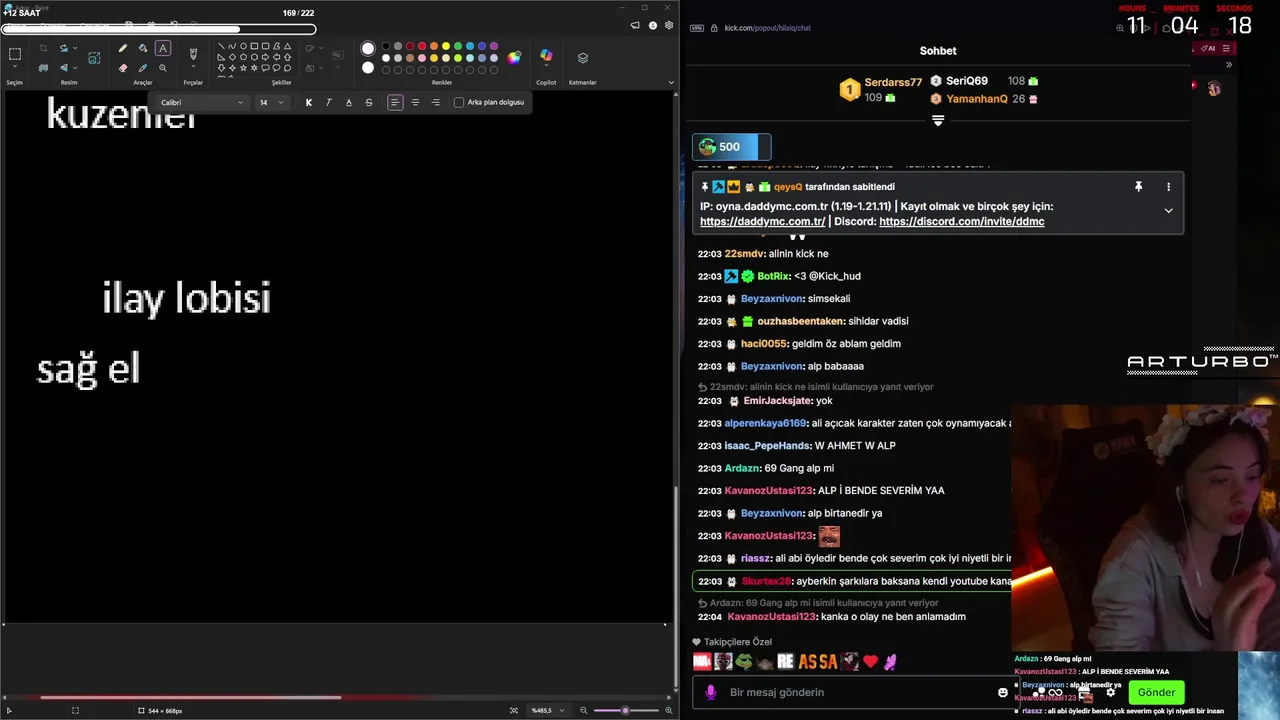Open username SeriQ69 in leaderboard

tap(967, 81)
